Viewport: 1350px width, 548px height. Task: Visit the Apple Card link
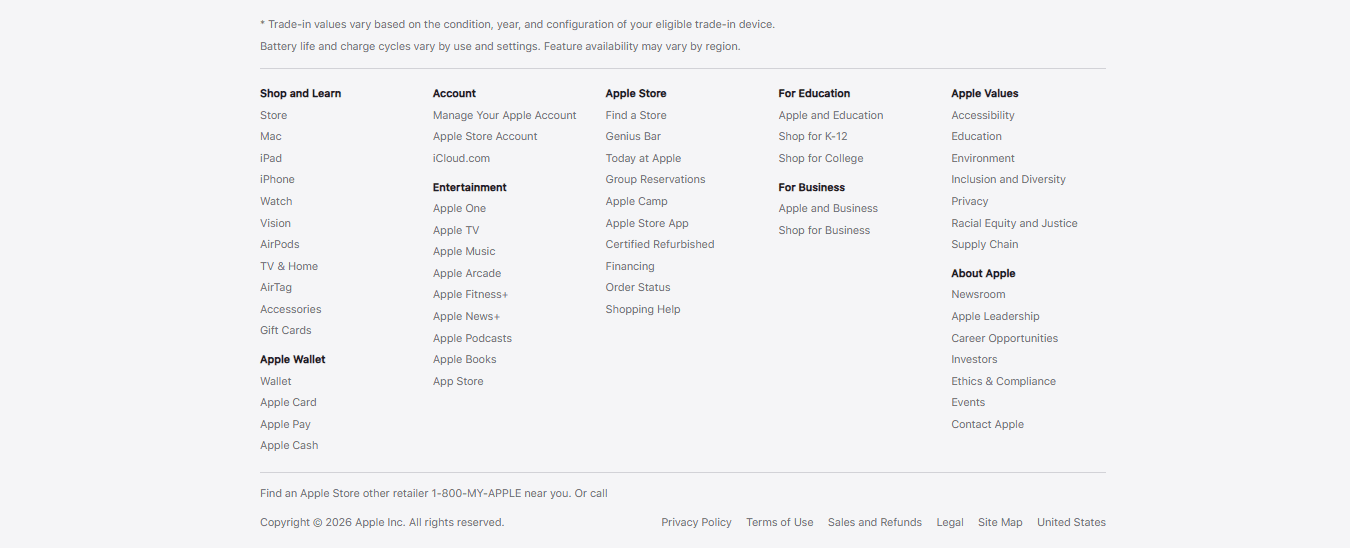point(288,402)
